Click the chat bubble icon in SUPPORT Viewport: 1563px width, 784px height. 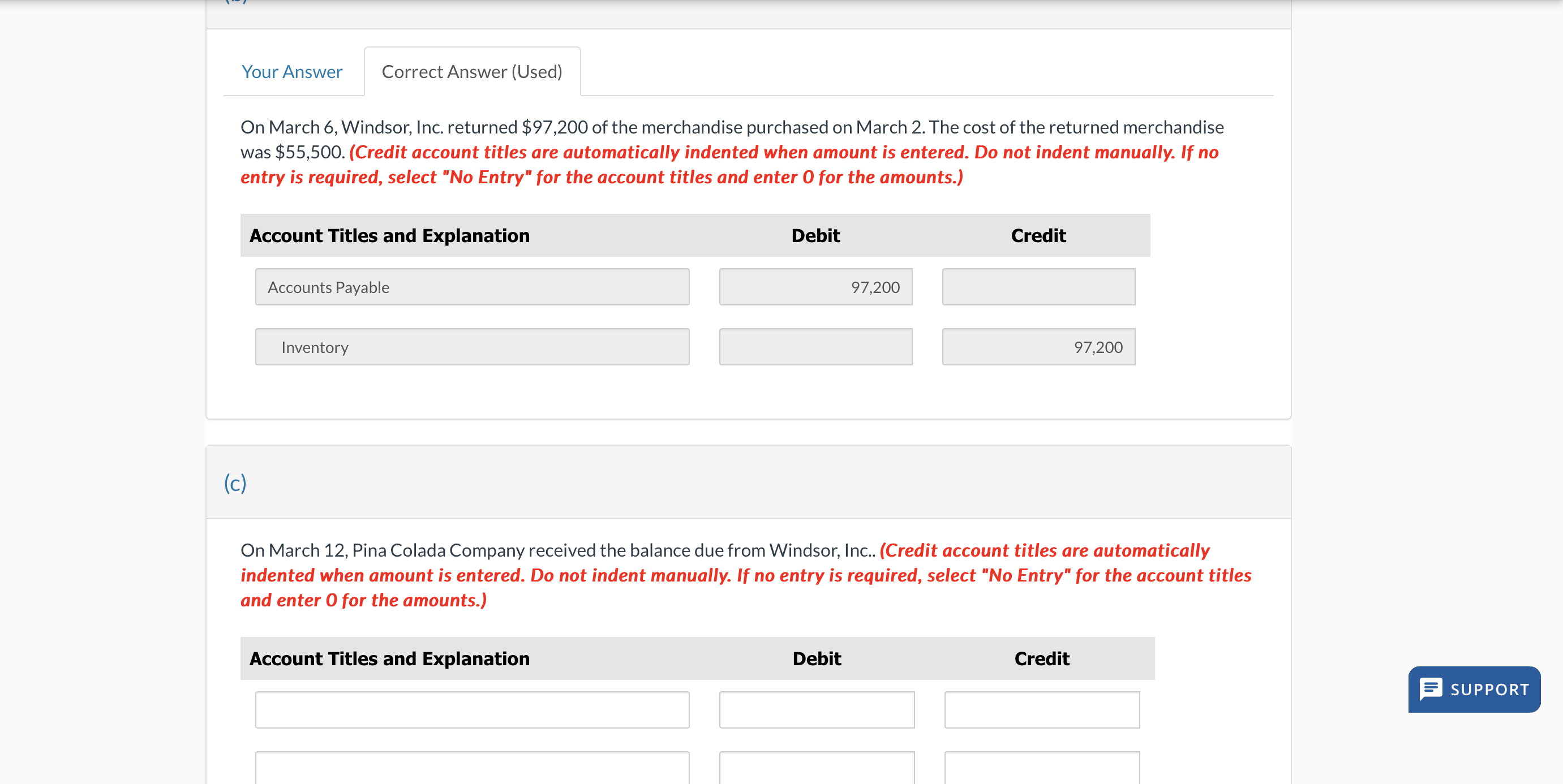[1430, 690]
